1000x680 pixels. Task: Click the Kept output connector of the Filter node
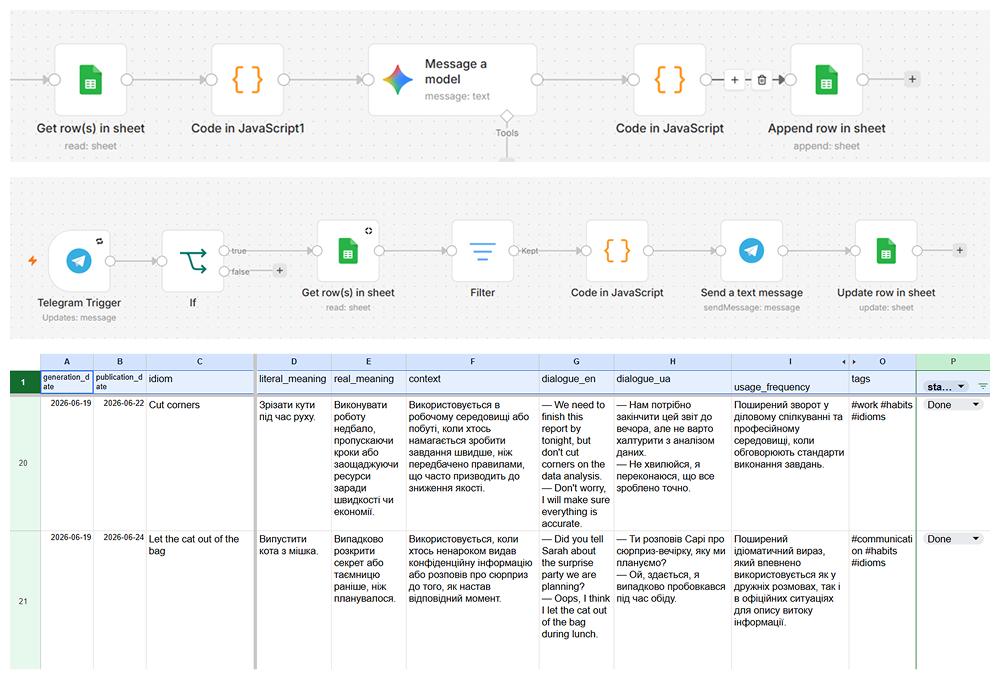[x=513, y=251]
